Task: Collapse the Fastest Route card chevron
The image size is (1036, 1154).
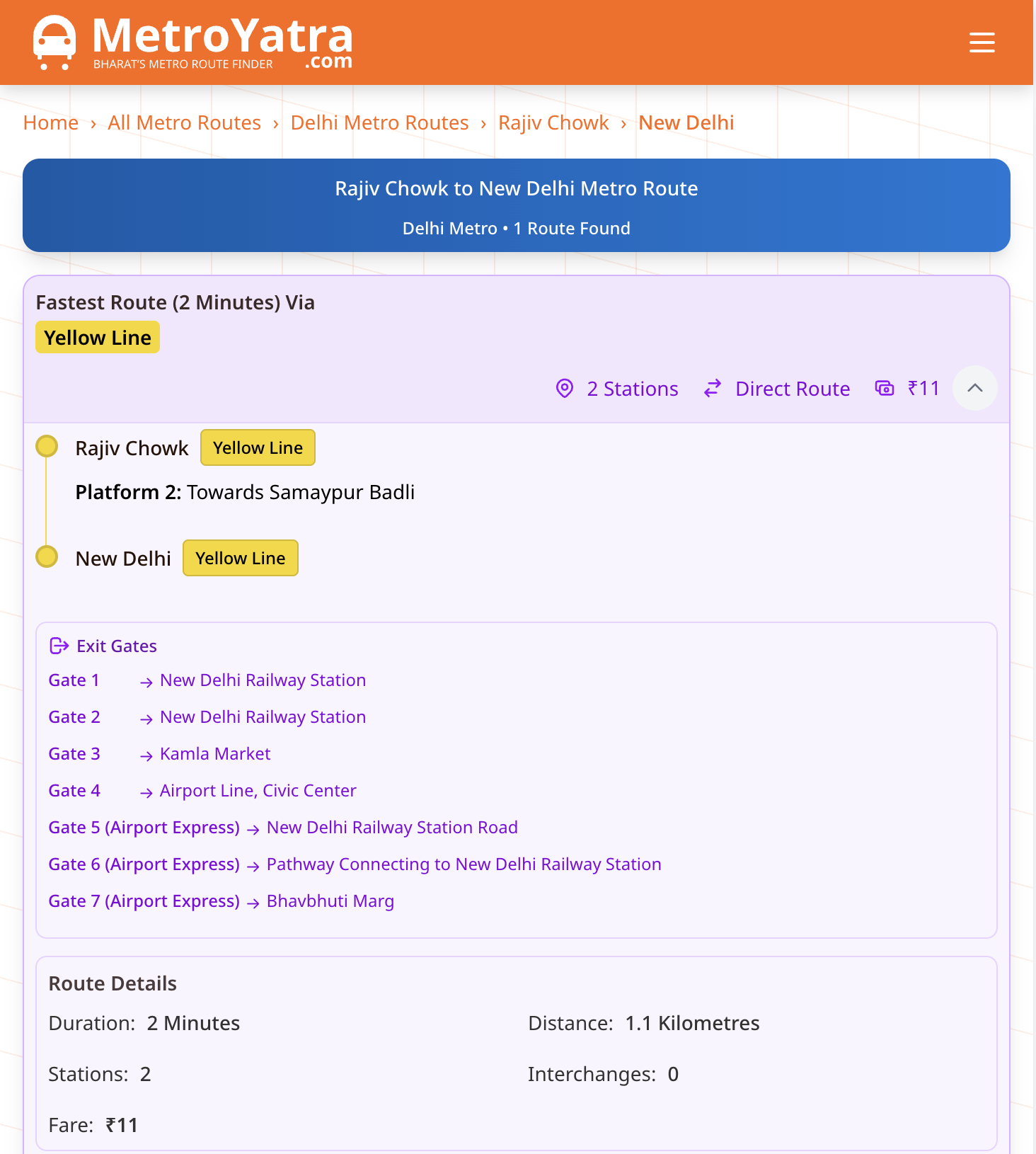Action: pyautogui.click(x=975, y=387)
